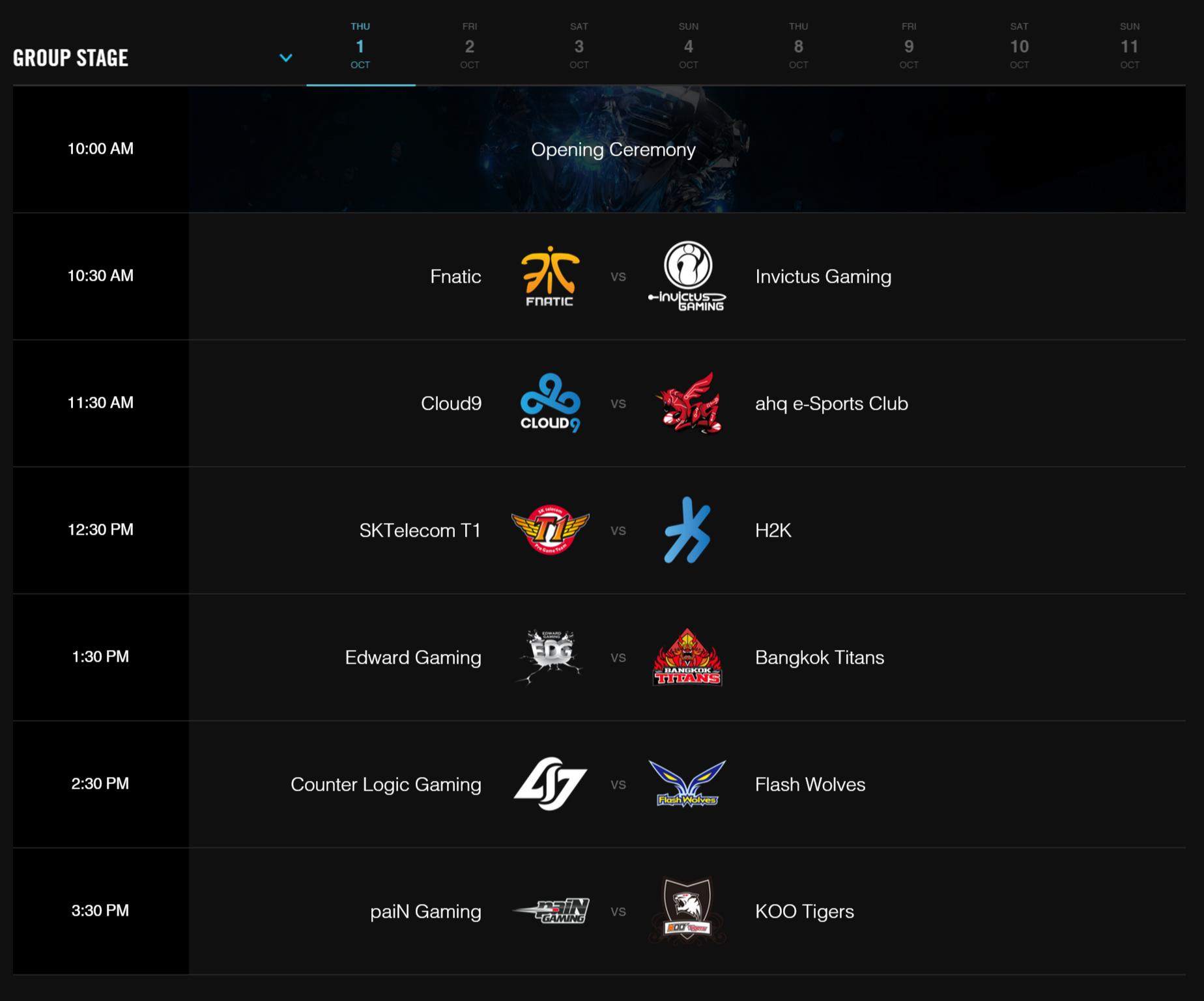Switch to the Friday 2 Oct tab
The image size is (1204, 1001).
[x=470, y=46]
